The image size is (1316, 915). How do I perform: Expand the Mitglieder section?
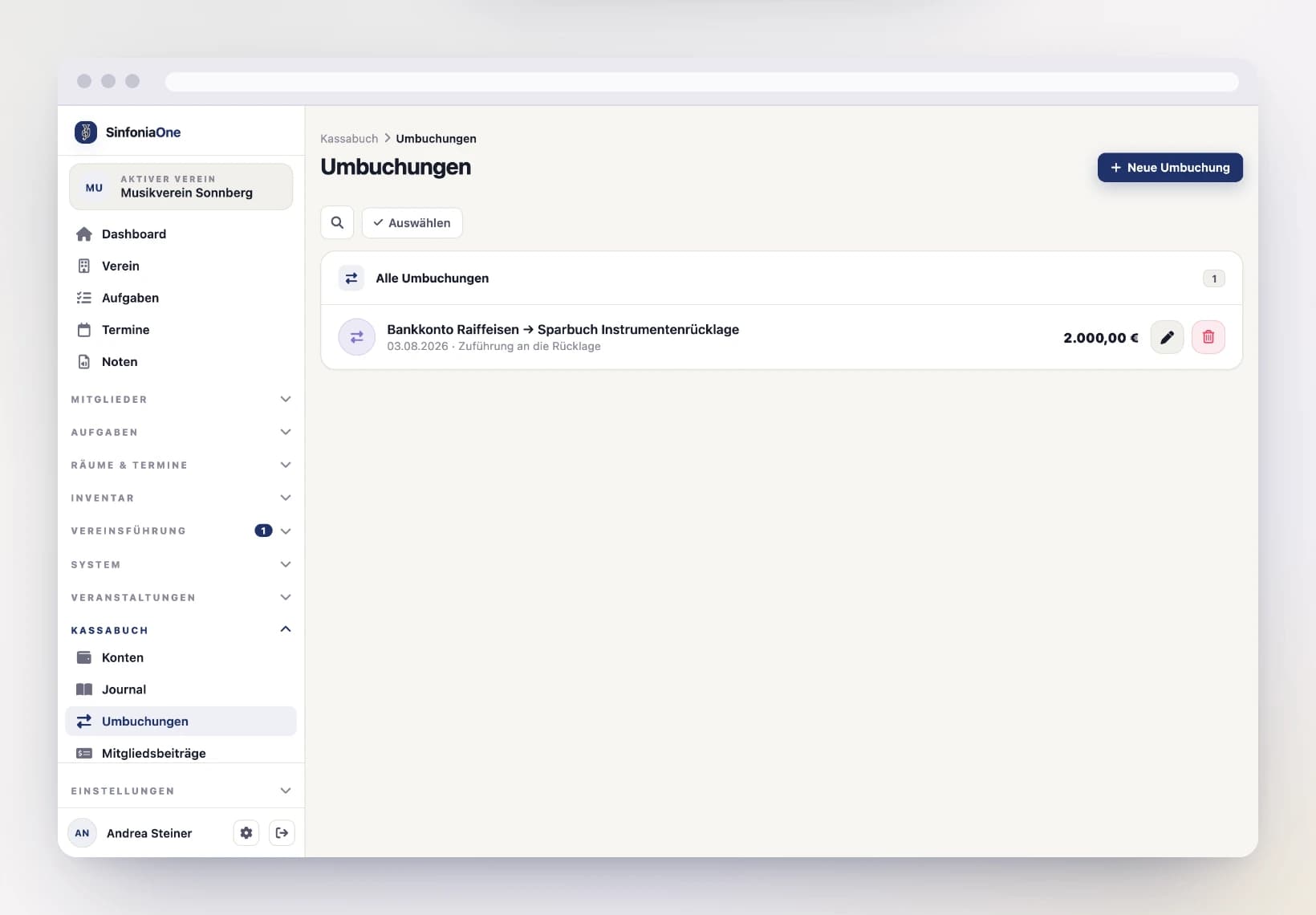tap(181, 399)
